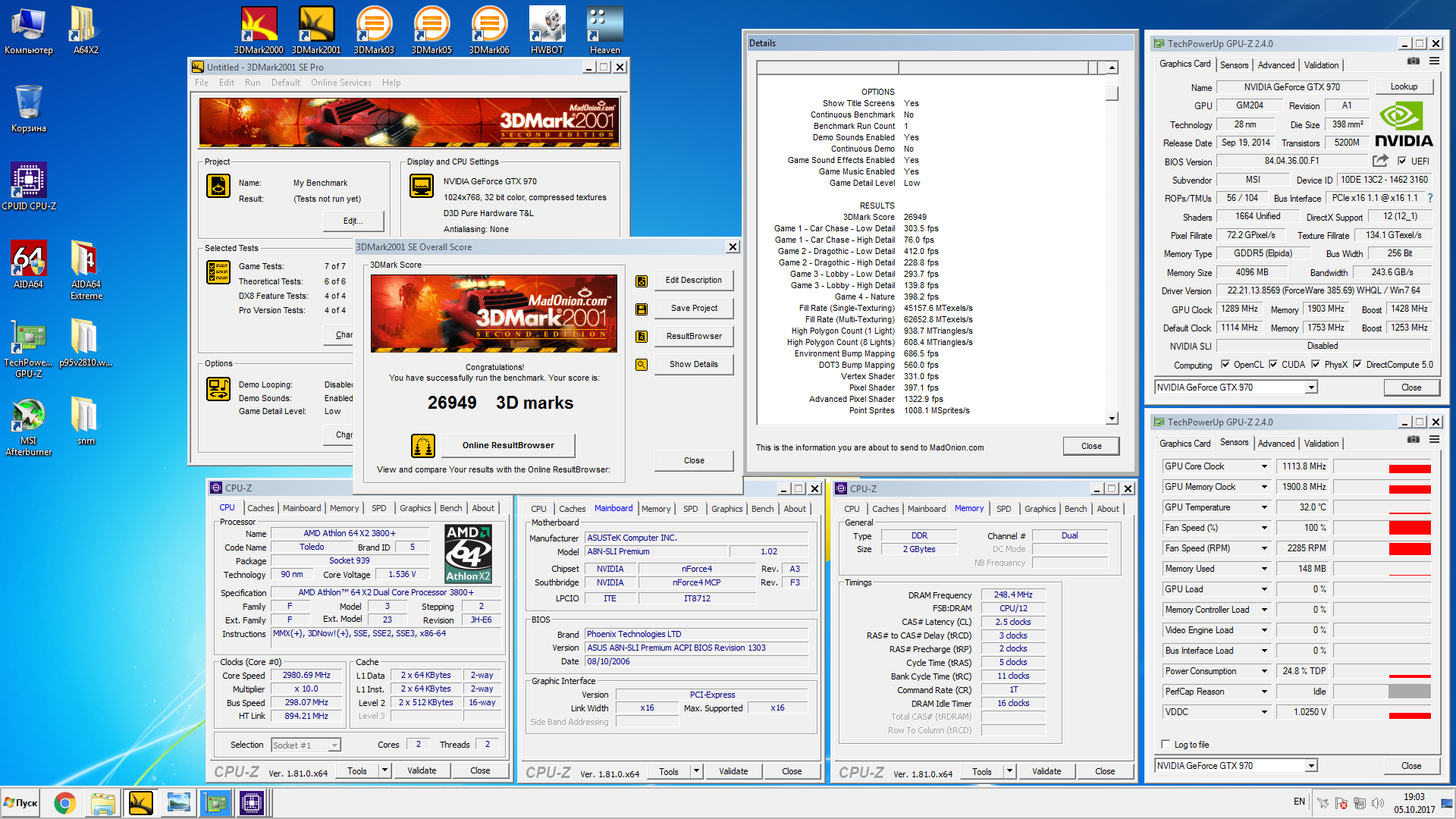Select the AIDA64 Extreme folder icon

point(86,270)
